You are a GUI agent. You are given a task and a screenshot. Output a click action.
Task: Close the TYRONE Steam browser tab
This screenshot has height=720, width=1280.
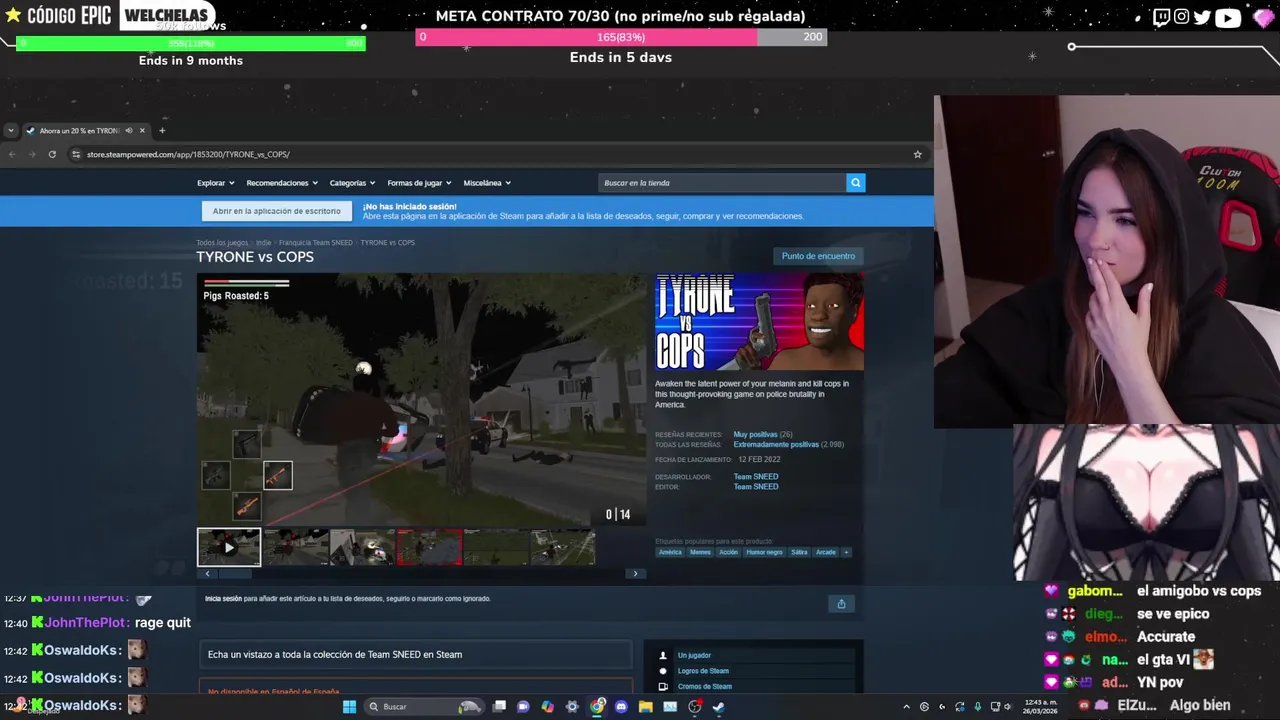(x=142, y=130)
